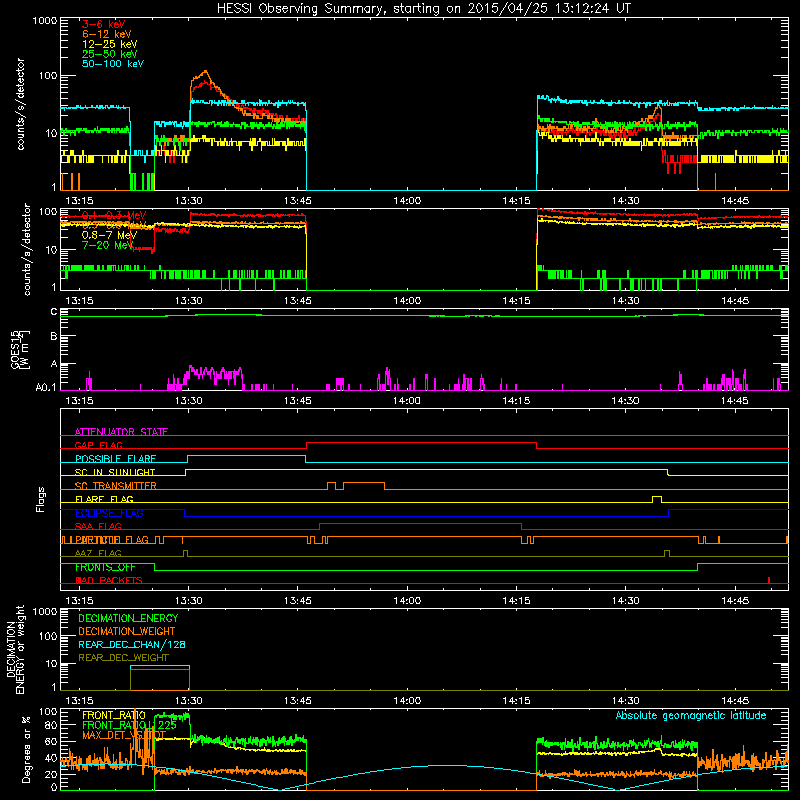Click the POSSIBLE_FLARE flag label
The height and width of the screenshot is (800, 800).
tap(115, 459)
